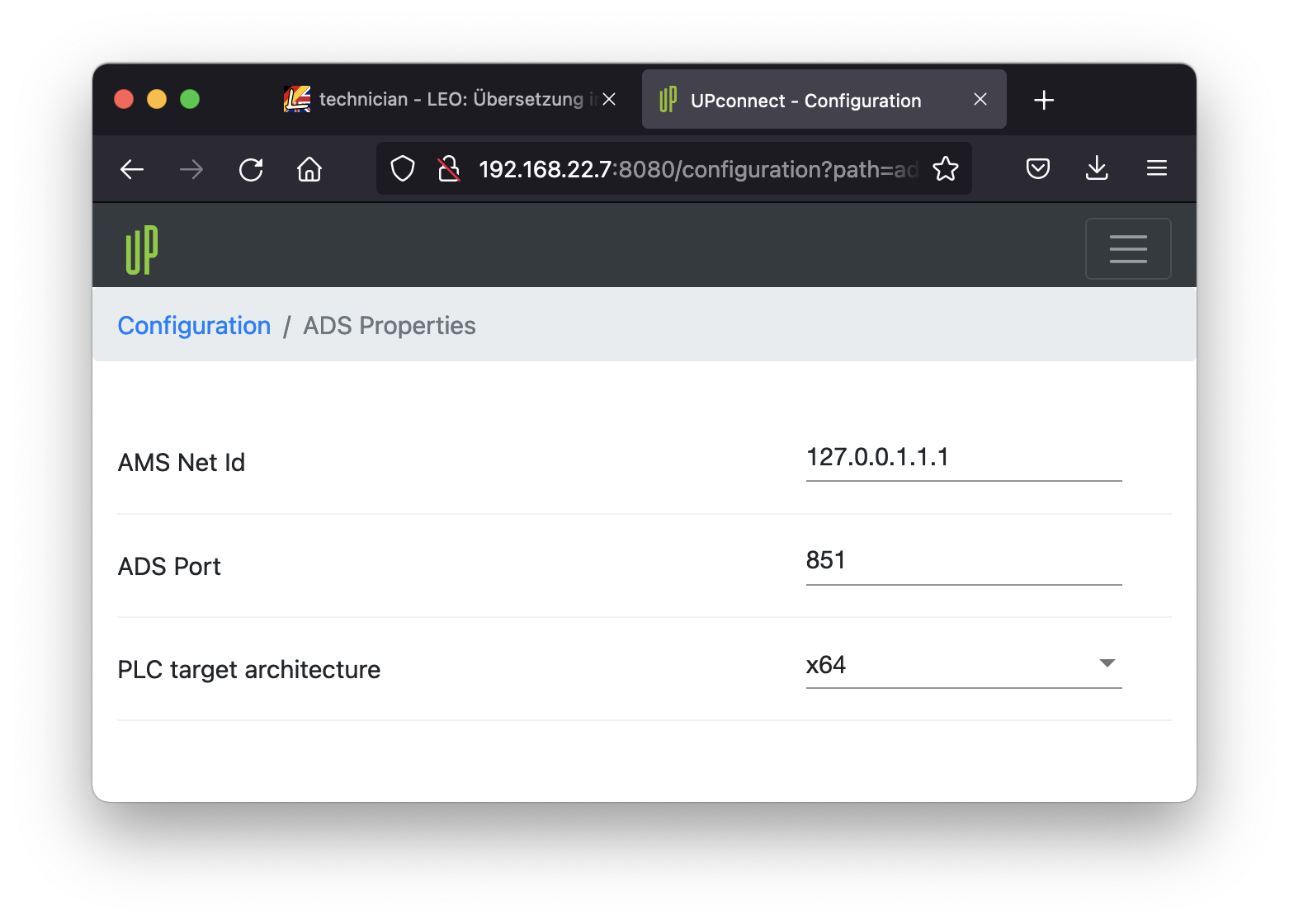Bookmark this page with the star icon
This screenshot has width=1289, height=924.
coord(945,168)
